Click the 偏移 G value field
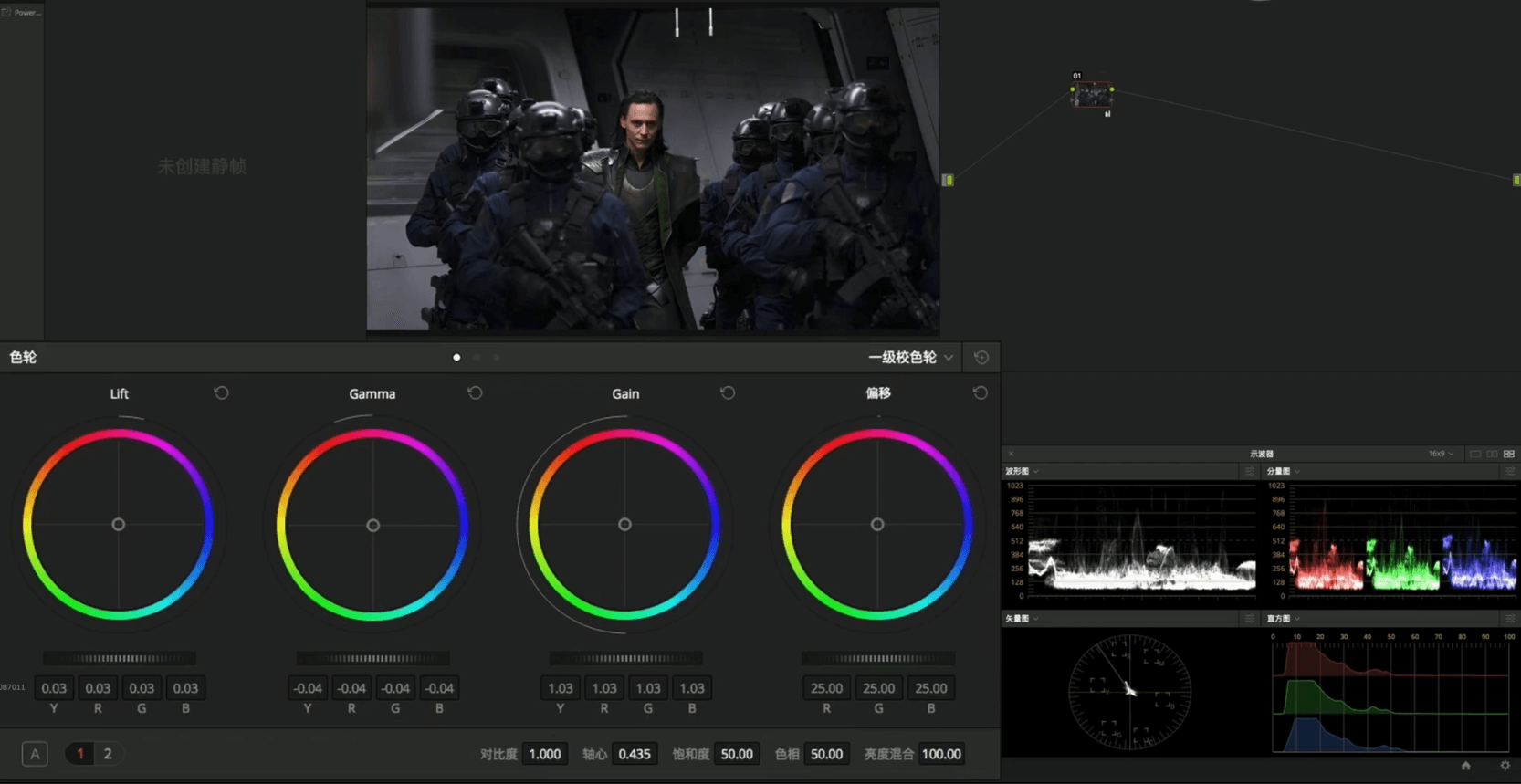Image resolution: width=1521 pixels, height=784 pixels. pos(878,688)
